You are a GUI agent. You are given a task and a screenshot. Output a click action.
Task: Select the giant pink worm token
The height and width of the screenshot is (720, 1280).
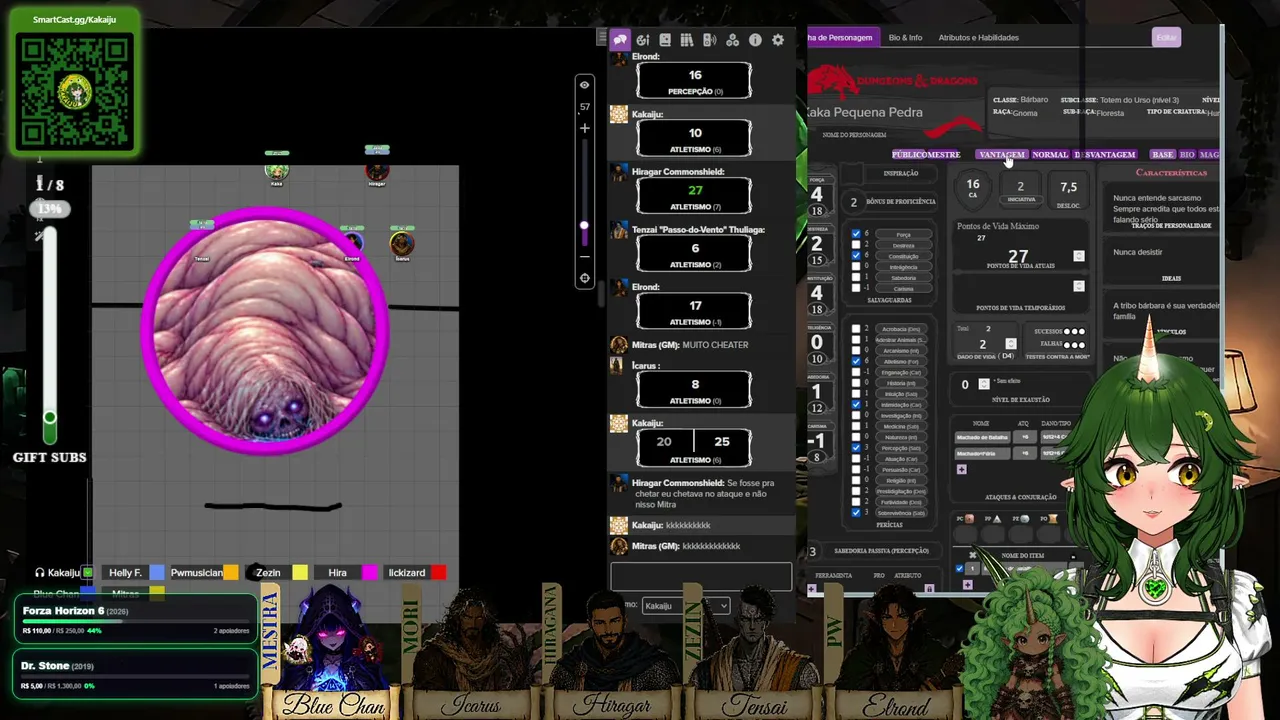tap(265, 330)
